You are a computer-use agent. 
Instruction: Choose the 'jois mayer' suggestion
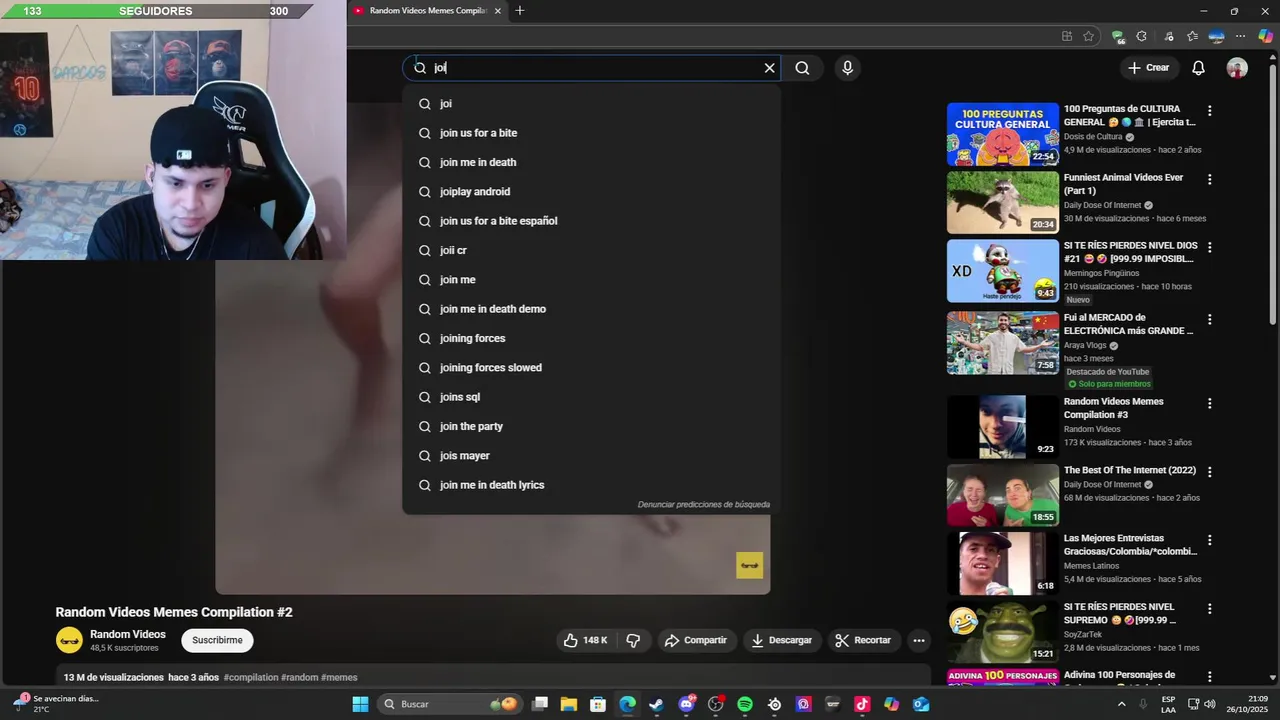tap(592, 456)
